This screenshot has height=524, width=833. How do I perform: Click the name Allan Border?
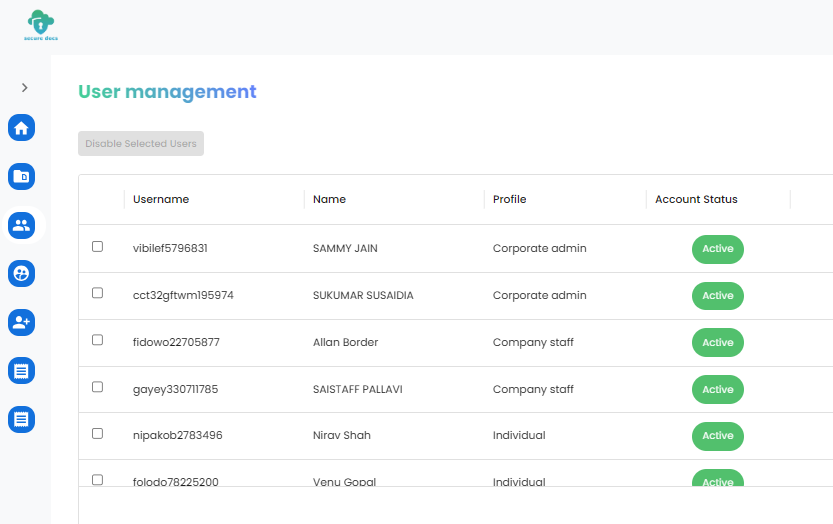click(x=345, y=342)
